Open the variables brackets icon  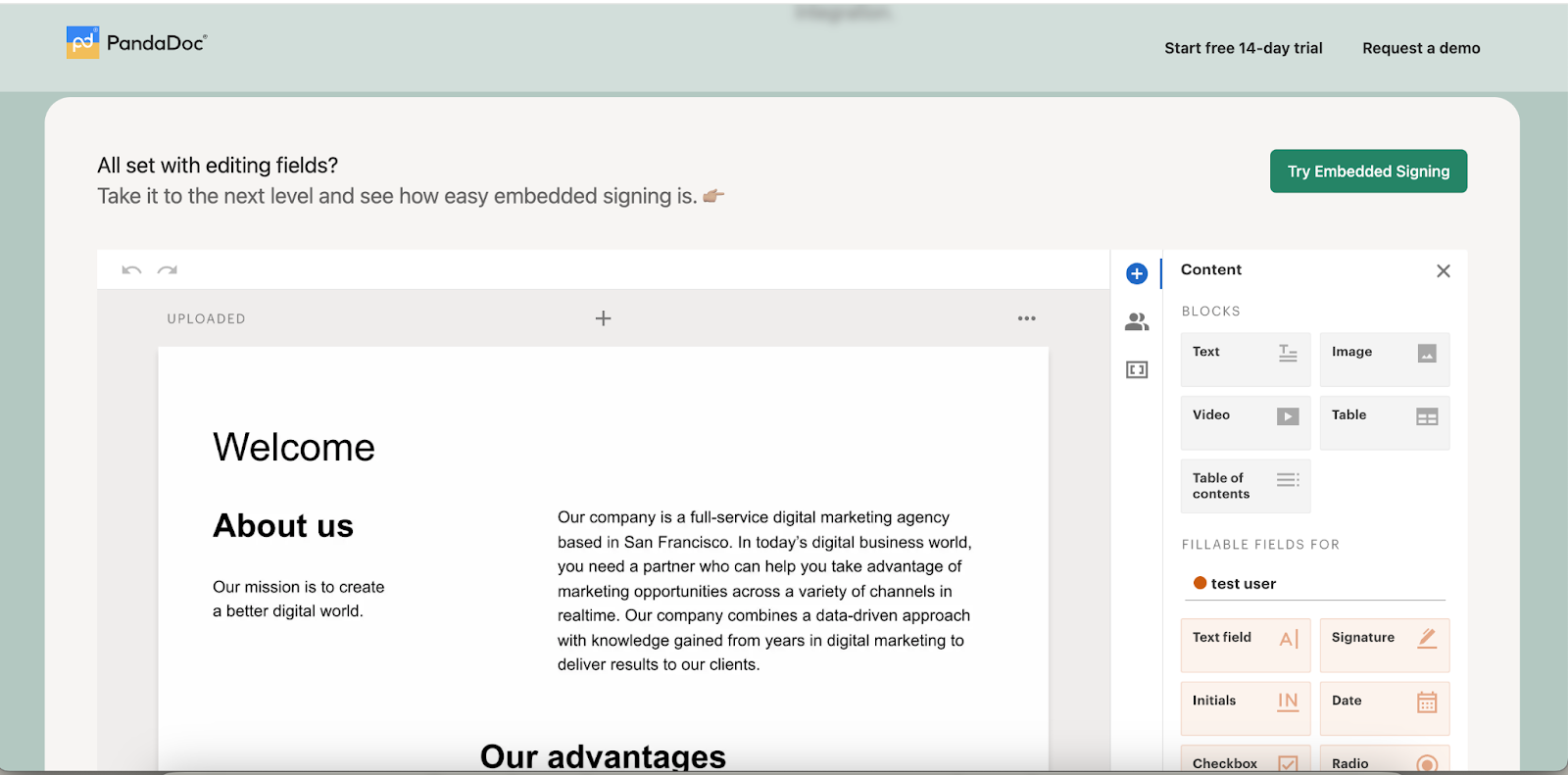1137,369
